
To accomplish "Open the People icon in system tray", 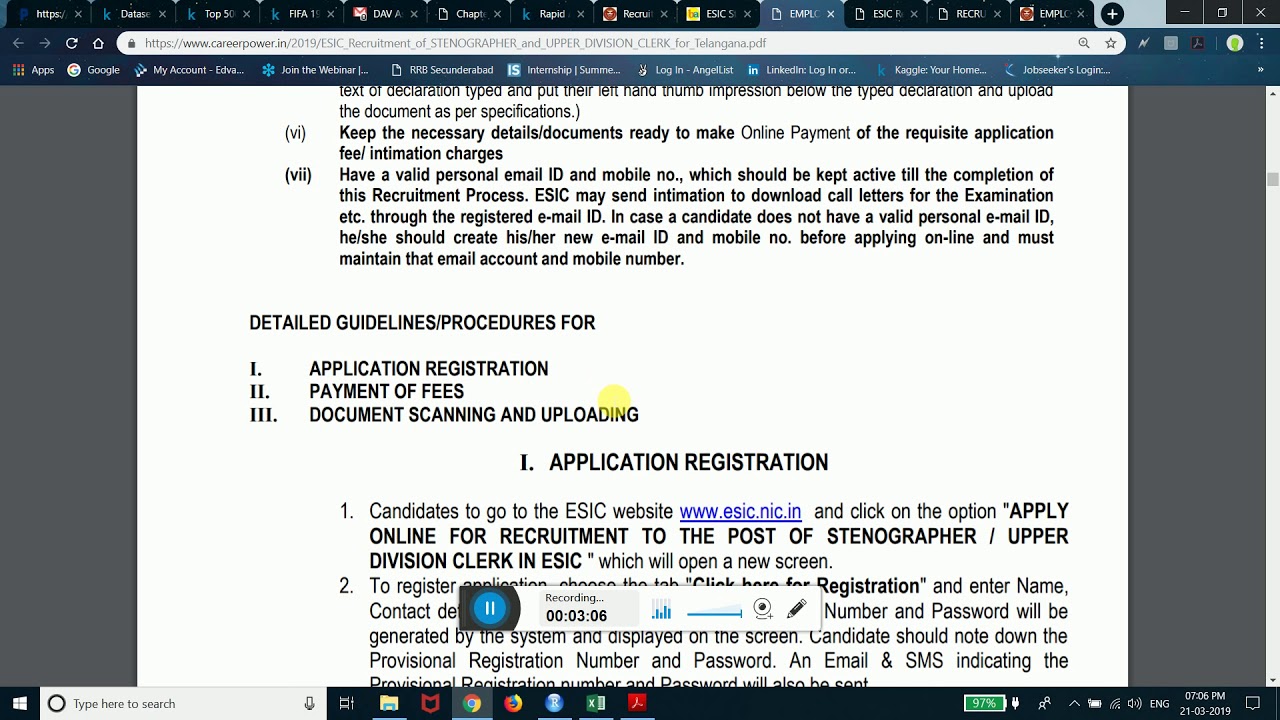I will pyautogui.click(x=1045, y=703).
